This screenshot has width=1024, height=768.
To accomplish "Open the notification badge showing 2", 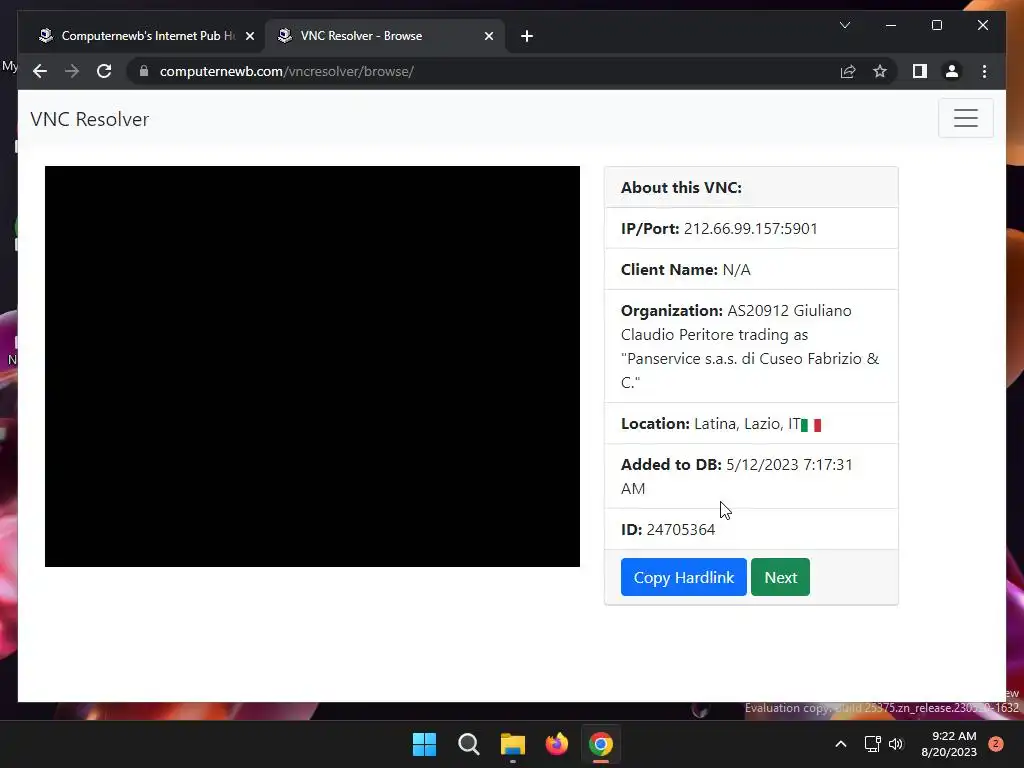I will coord(996,744).
